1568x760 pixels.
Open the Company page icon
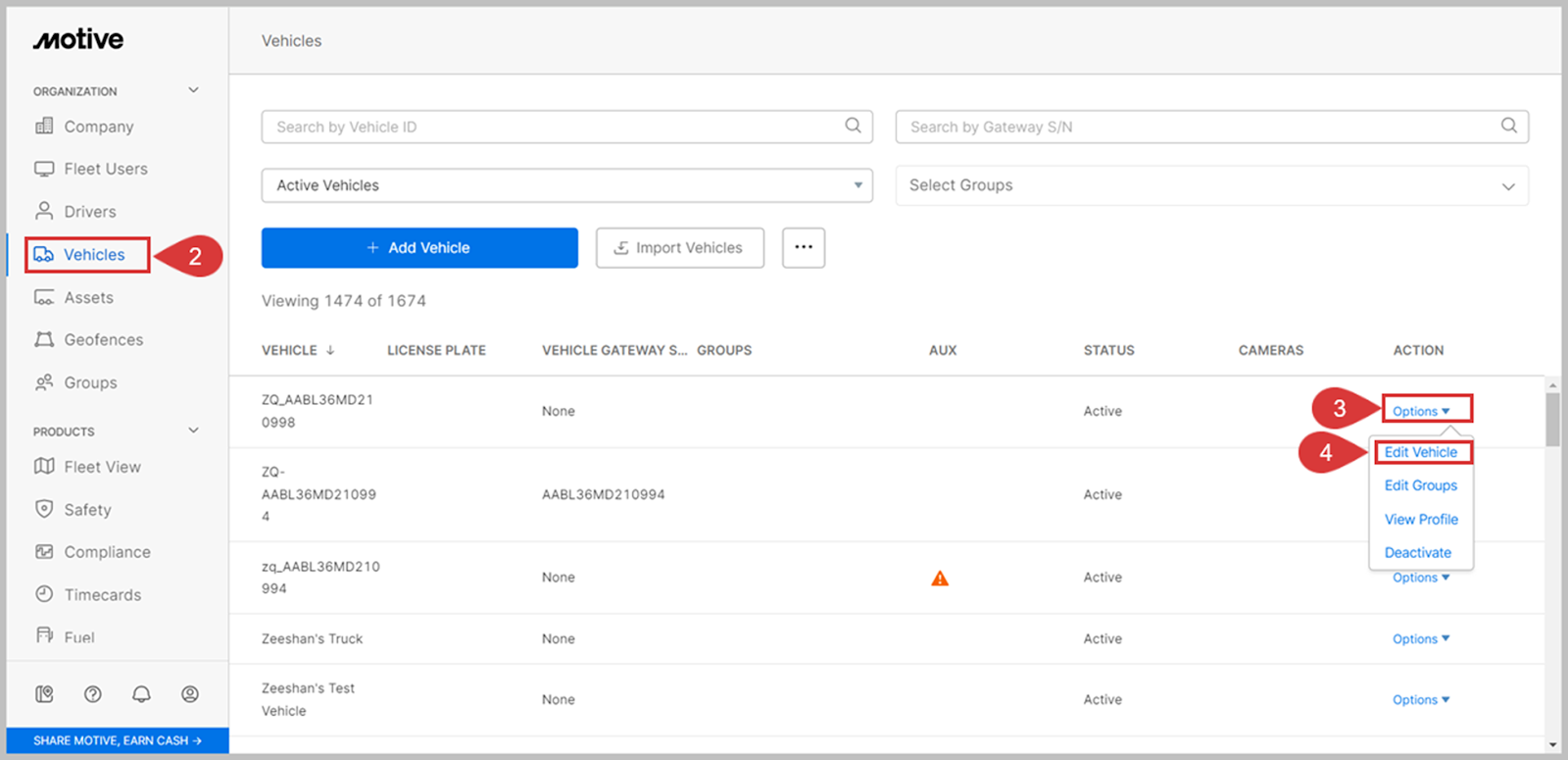click(x=44, y=126)
